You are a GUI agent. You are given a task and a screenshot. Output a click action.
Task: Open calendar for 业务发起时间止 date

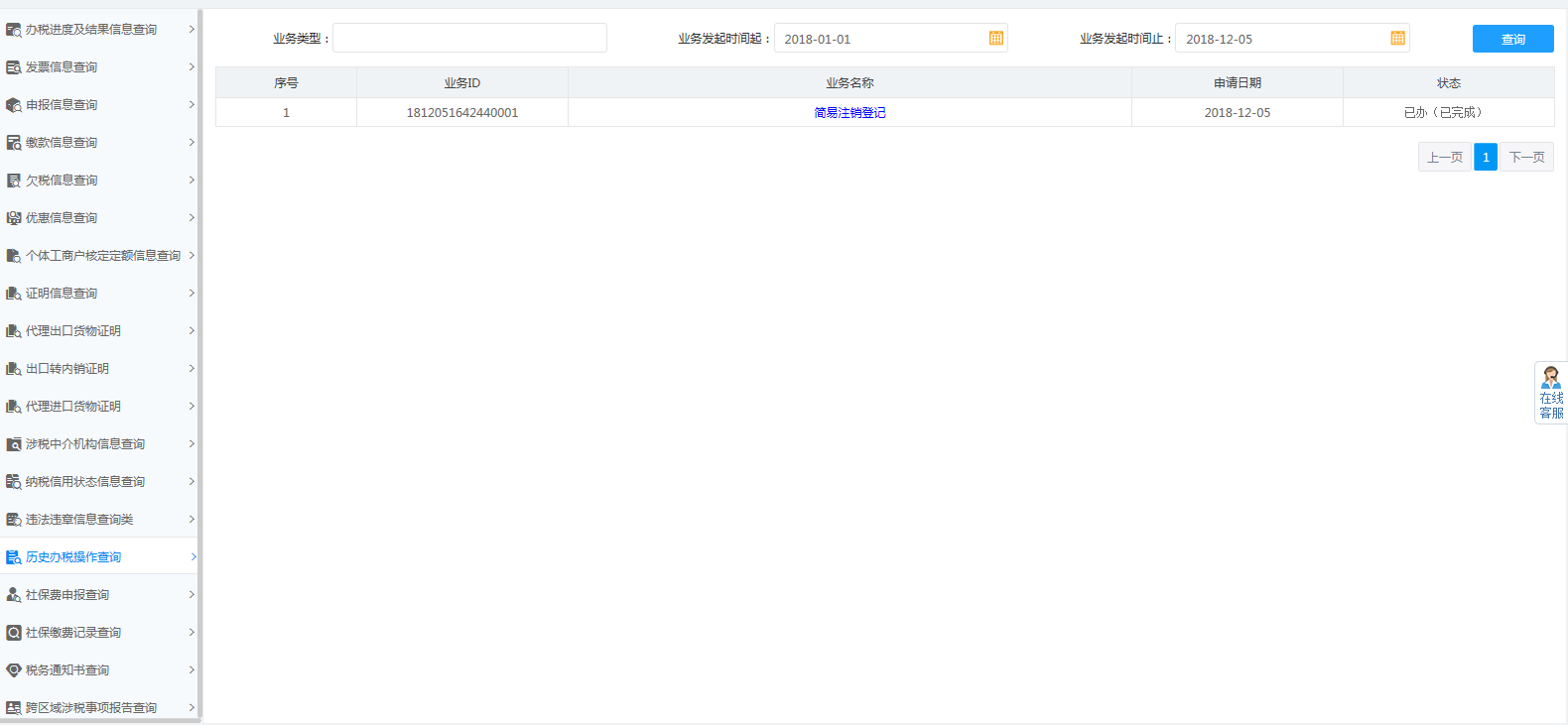(x=1397, y=39)
